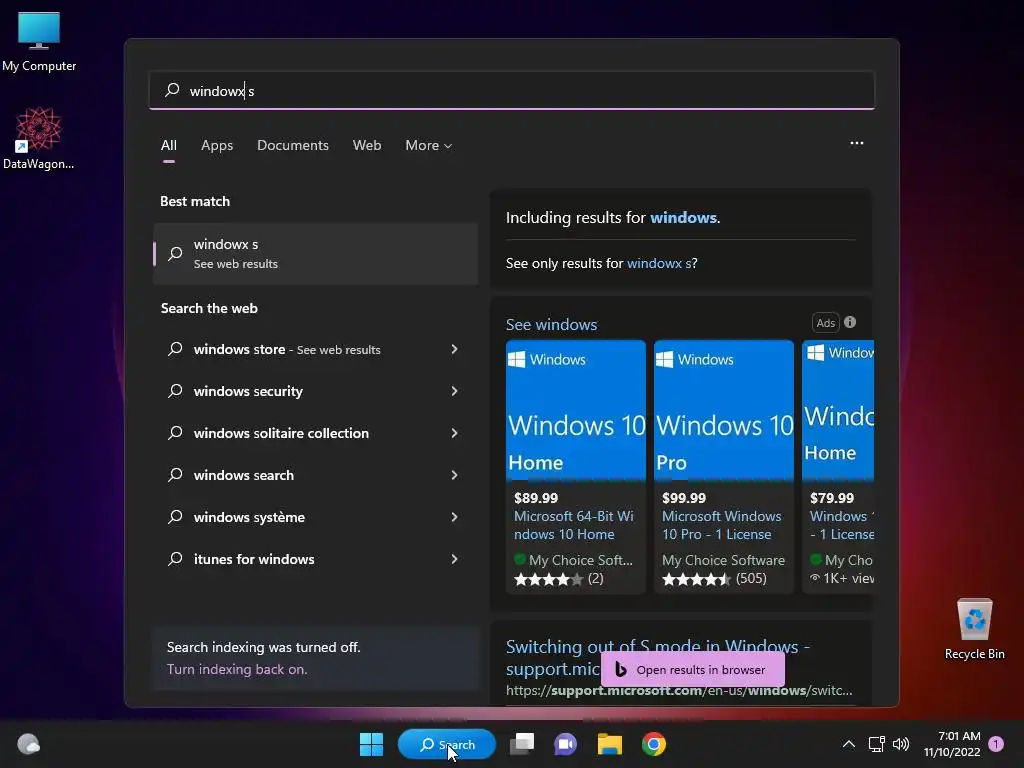Screen dimensions: 1024x768
Task: Click the '$89.99' price text
Action: [536, 498]
